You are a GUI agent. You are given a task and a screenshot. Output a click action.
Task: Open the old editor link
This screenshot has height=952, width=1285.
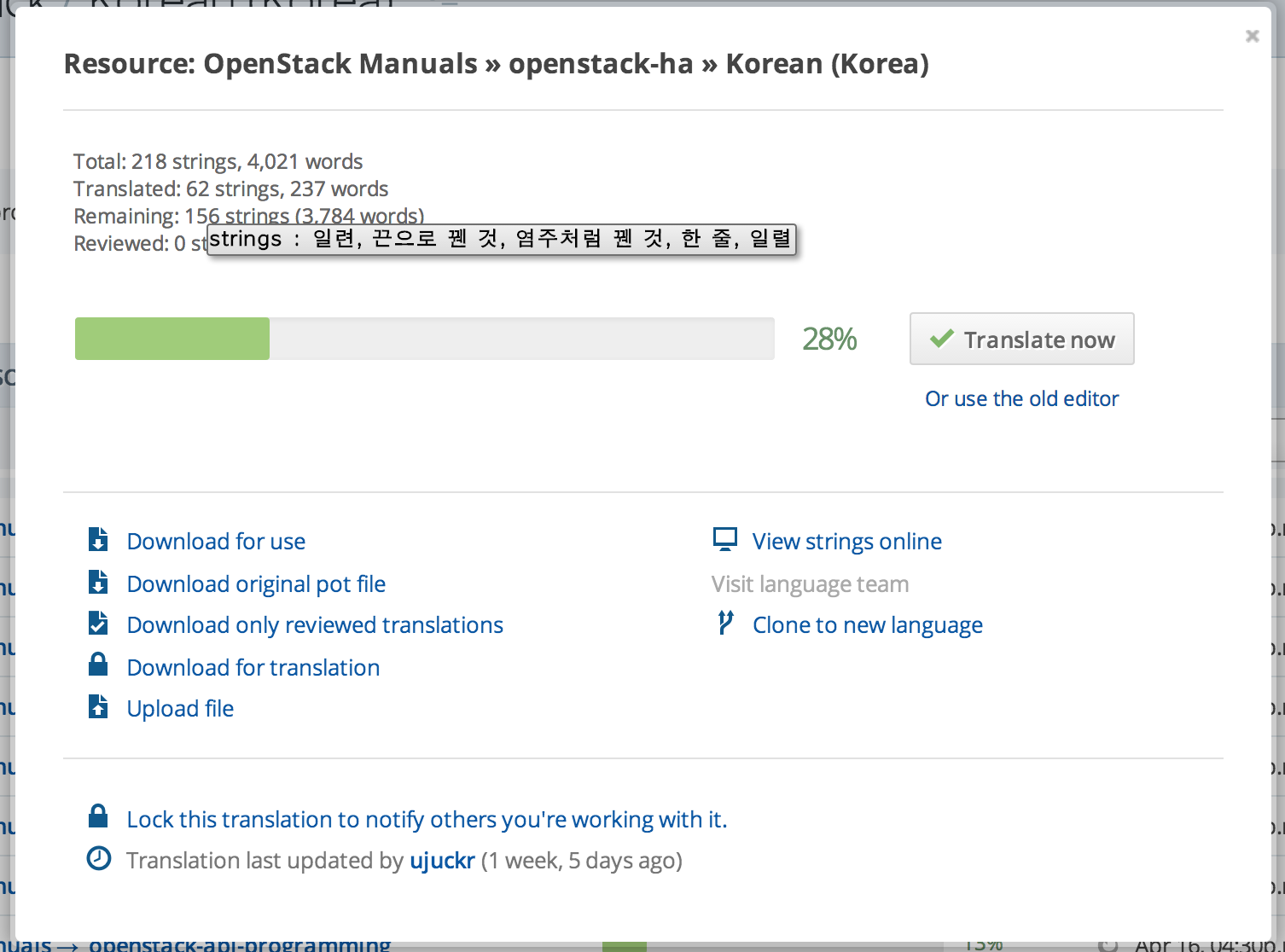click(x=1021, y=398)
